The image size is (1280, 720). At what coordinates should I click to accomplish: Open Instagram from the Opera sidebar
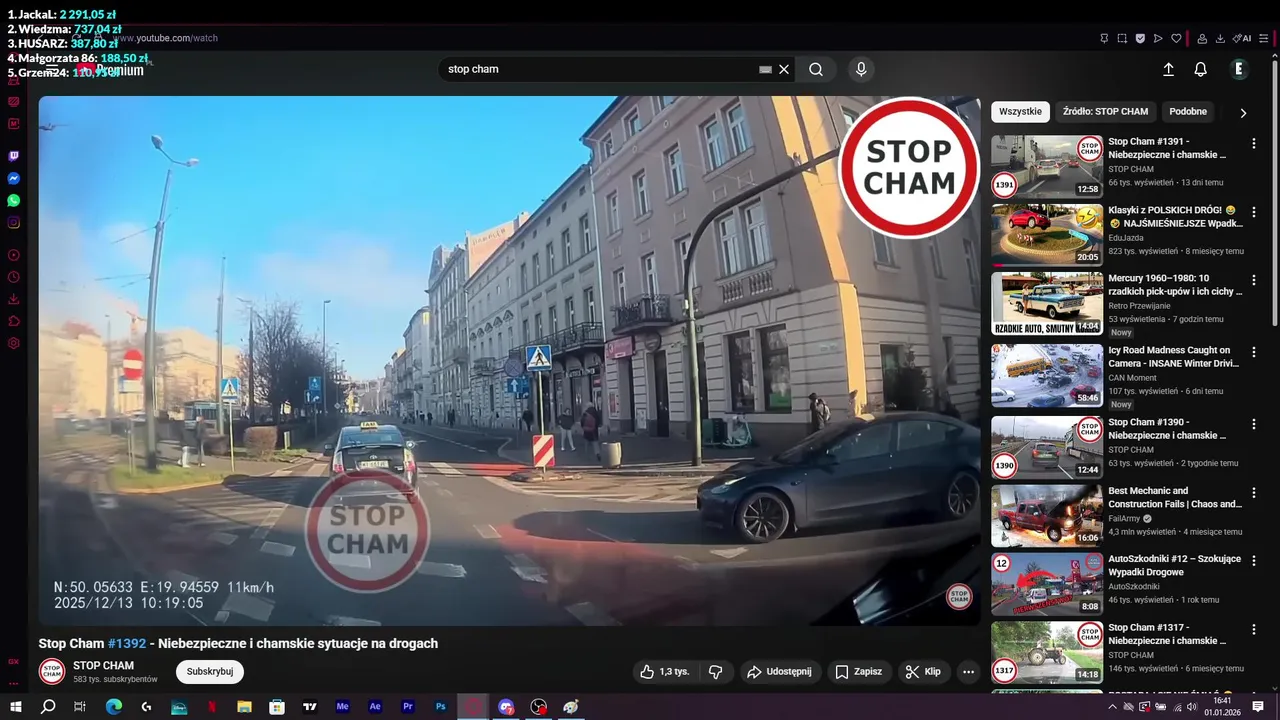pyautogui.click(x=14, y=222)
